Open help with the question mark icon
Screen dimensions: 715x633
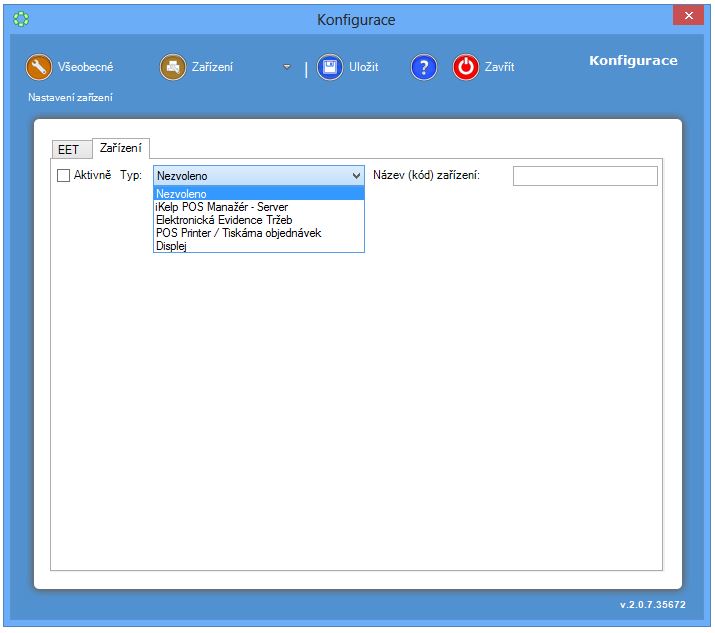tap(424, 67)
